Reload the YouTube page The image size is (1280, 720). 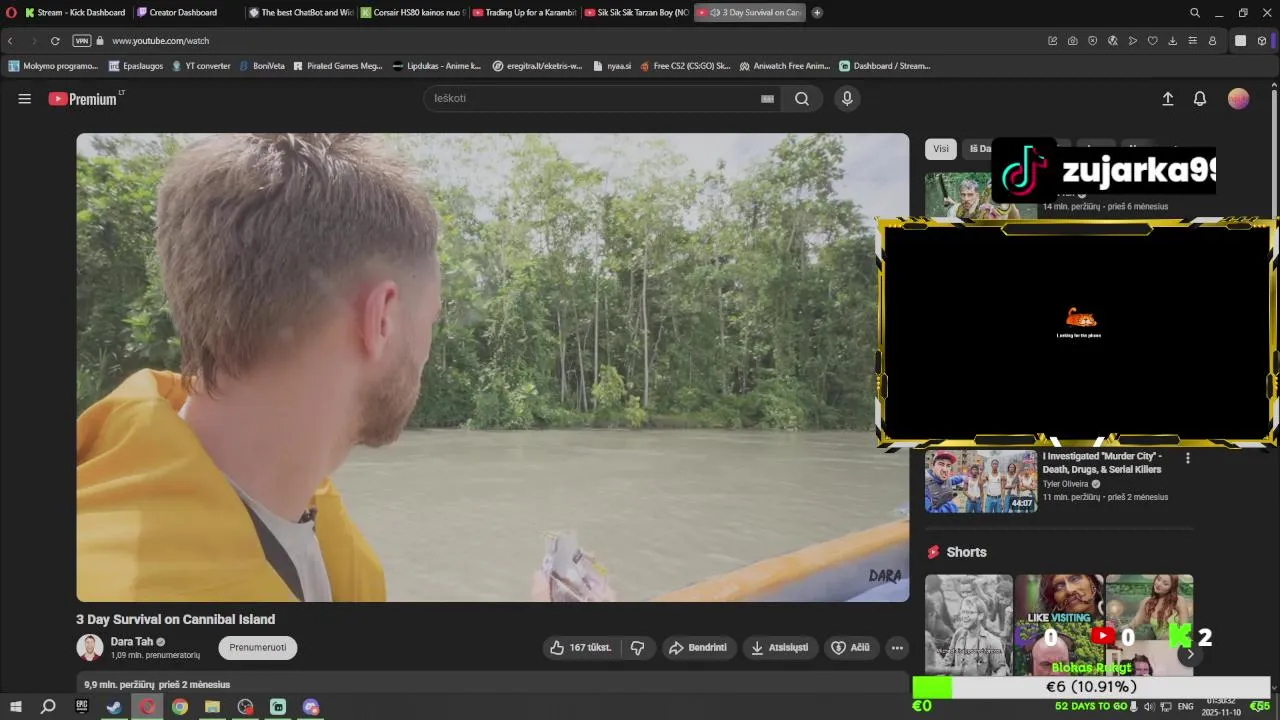pos(55,41)
